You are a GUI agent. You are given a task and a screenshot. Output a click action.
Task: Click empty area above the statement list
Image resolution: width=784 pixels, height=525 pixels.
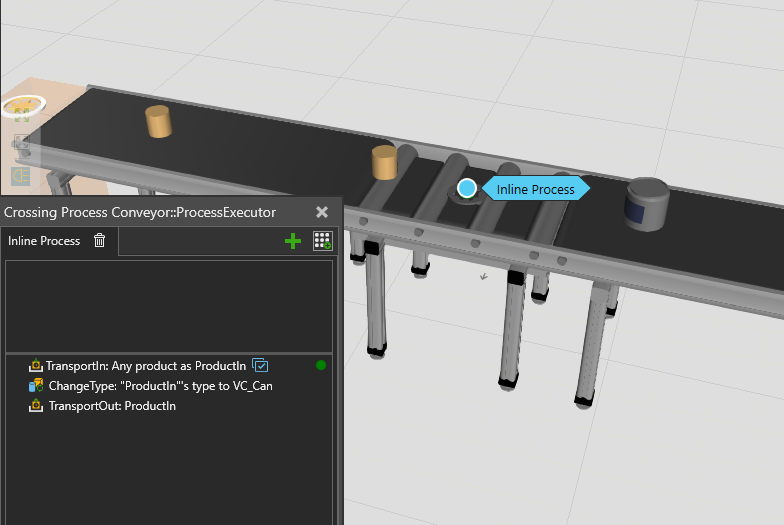pyautogui.click(x=168, y=305)
